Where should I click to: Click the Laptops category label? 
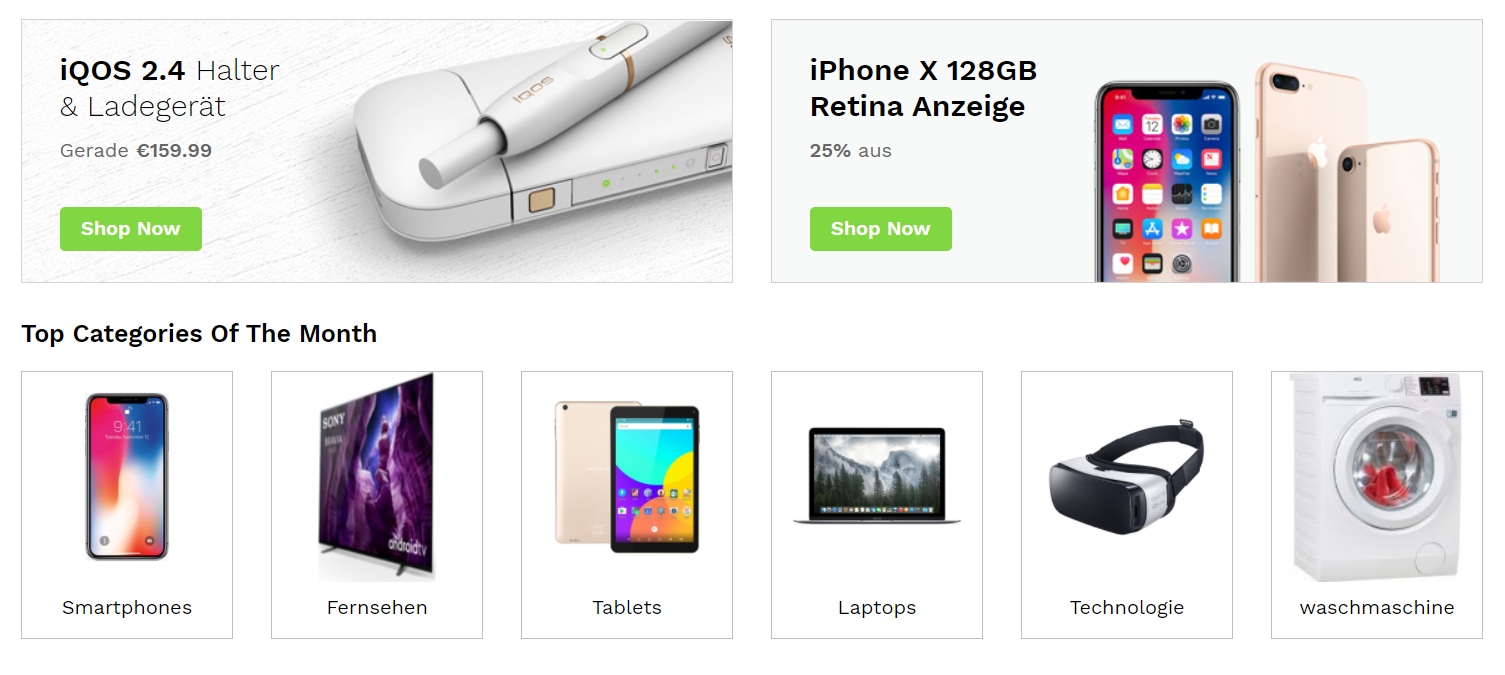(877, 607)
